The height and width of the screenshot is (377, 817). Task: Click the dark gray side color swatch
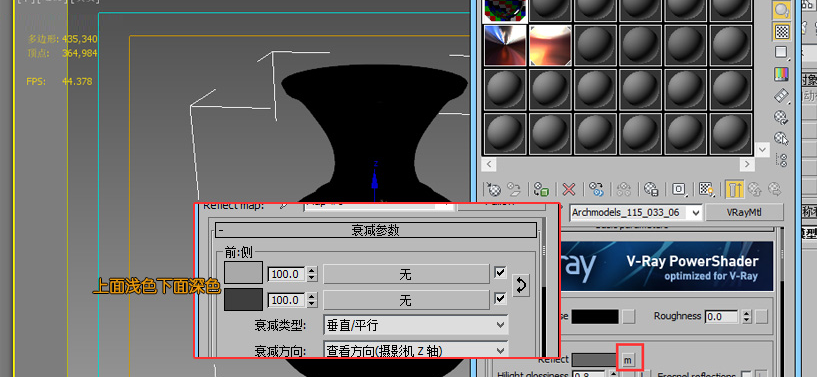click(x=243, y=299)
